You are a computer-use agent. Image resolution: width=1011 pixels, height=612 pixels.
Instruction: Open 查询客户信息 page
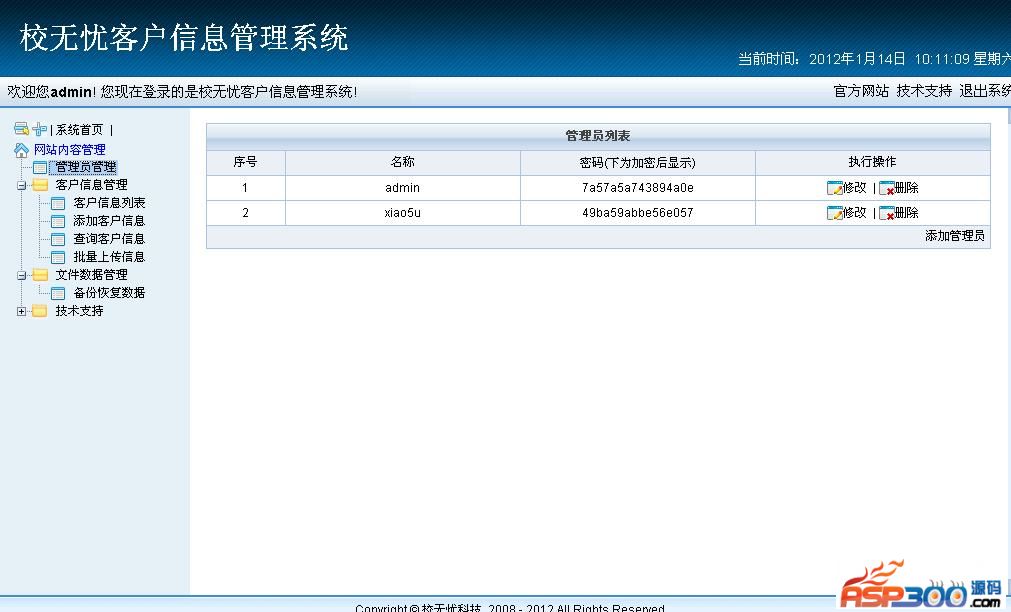(109, 239)
